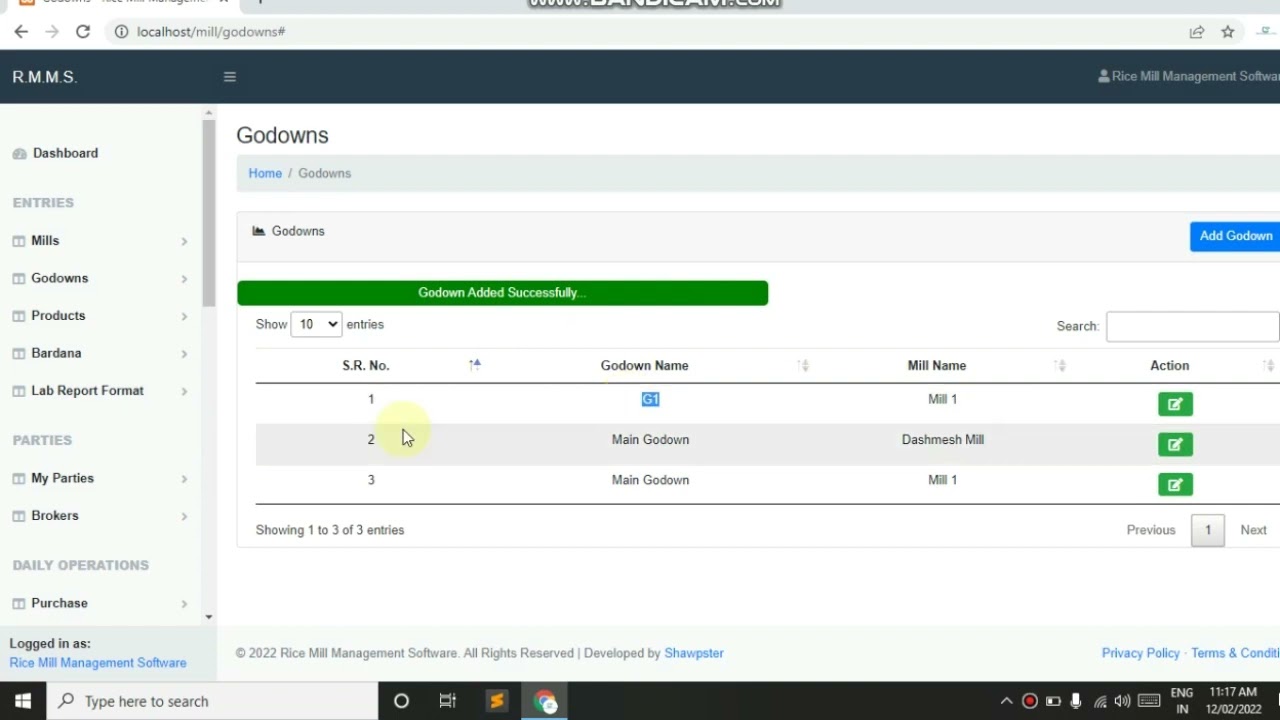Click the highlighted G1 godown name

pos(650,399)
